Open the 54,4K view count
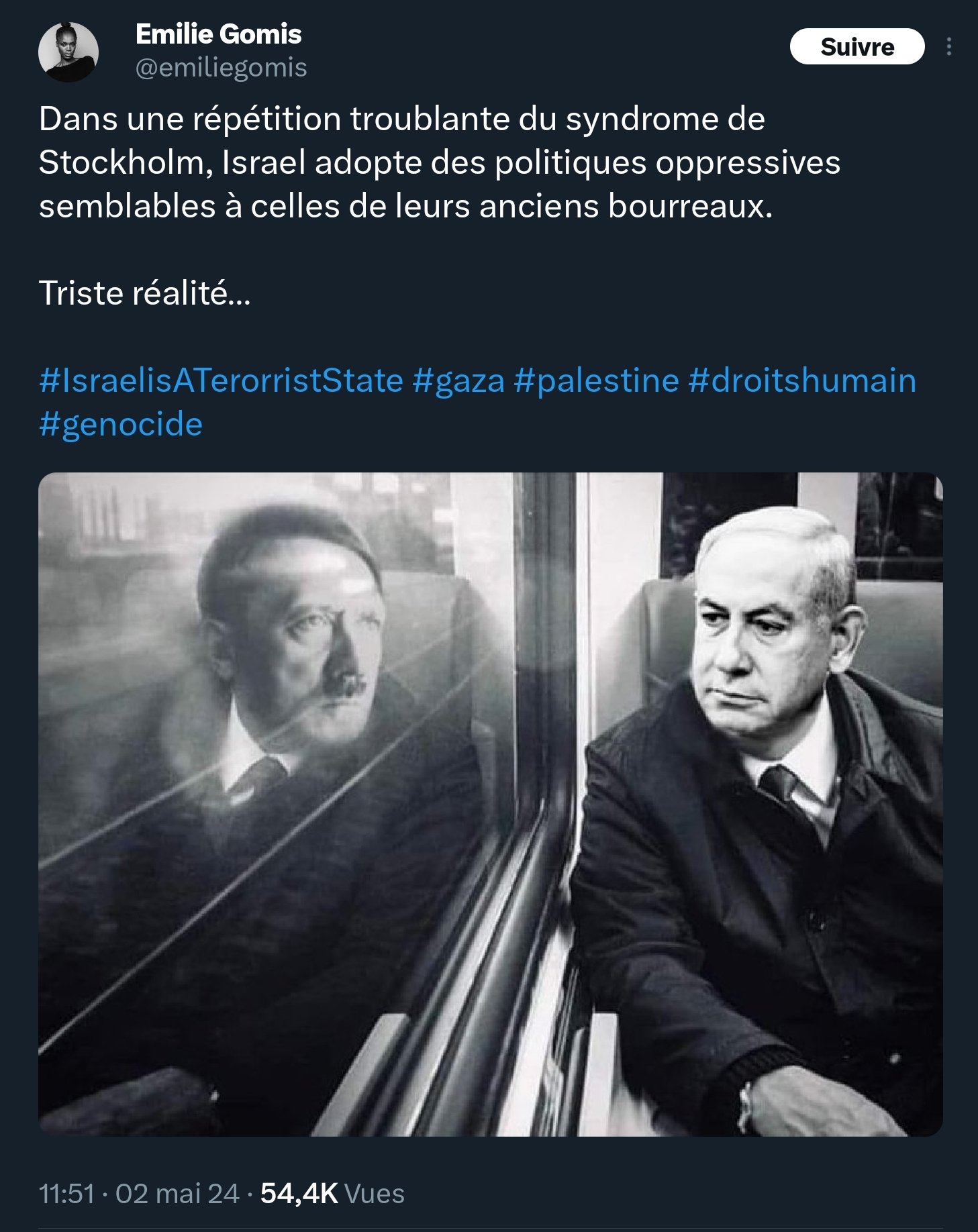This screenshot has width=978, height=1232. coord(299,1194)
